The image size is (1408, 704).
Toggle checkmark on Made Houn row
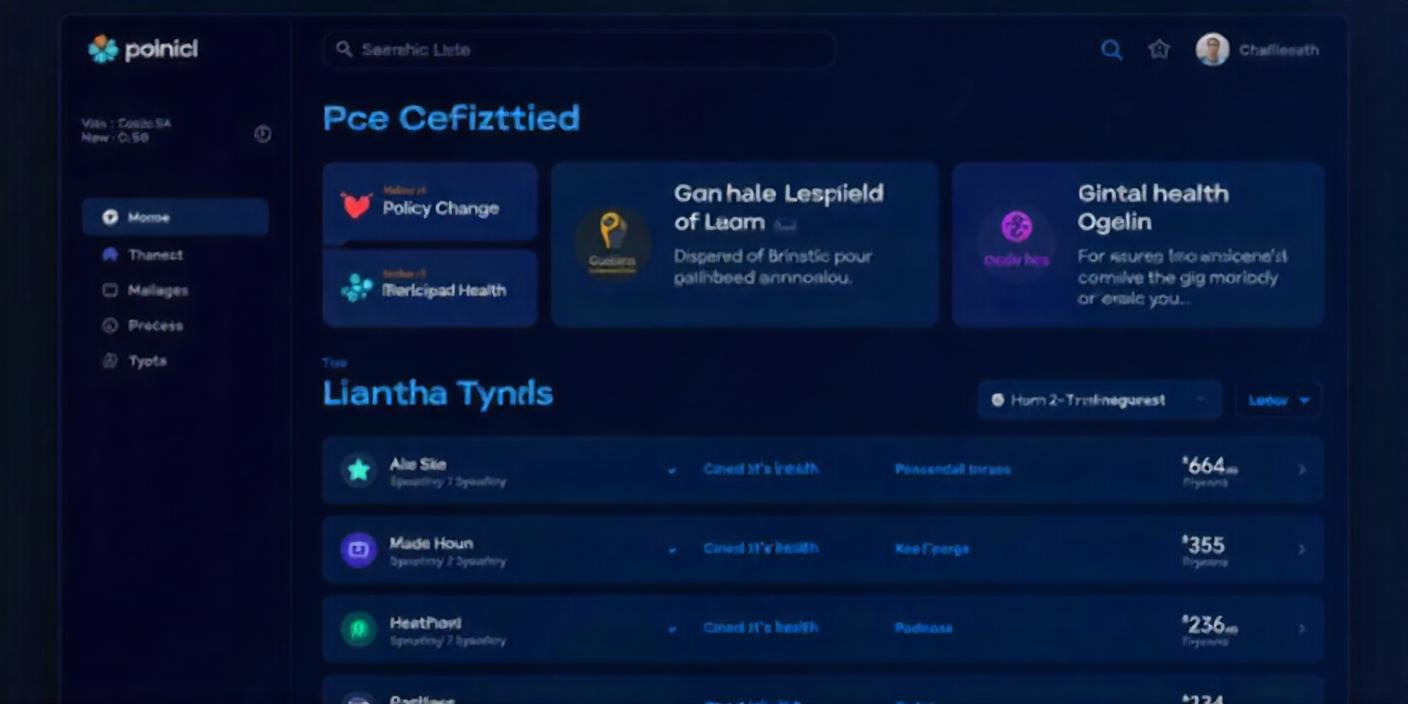(x=672, y=550)
